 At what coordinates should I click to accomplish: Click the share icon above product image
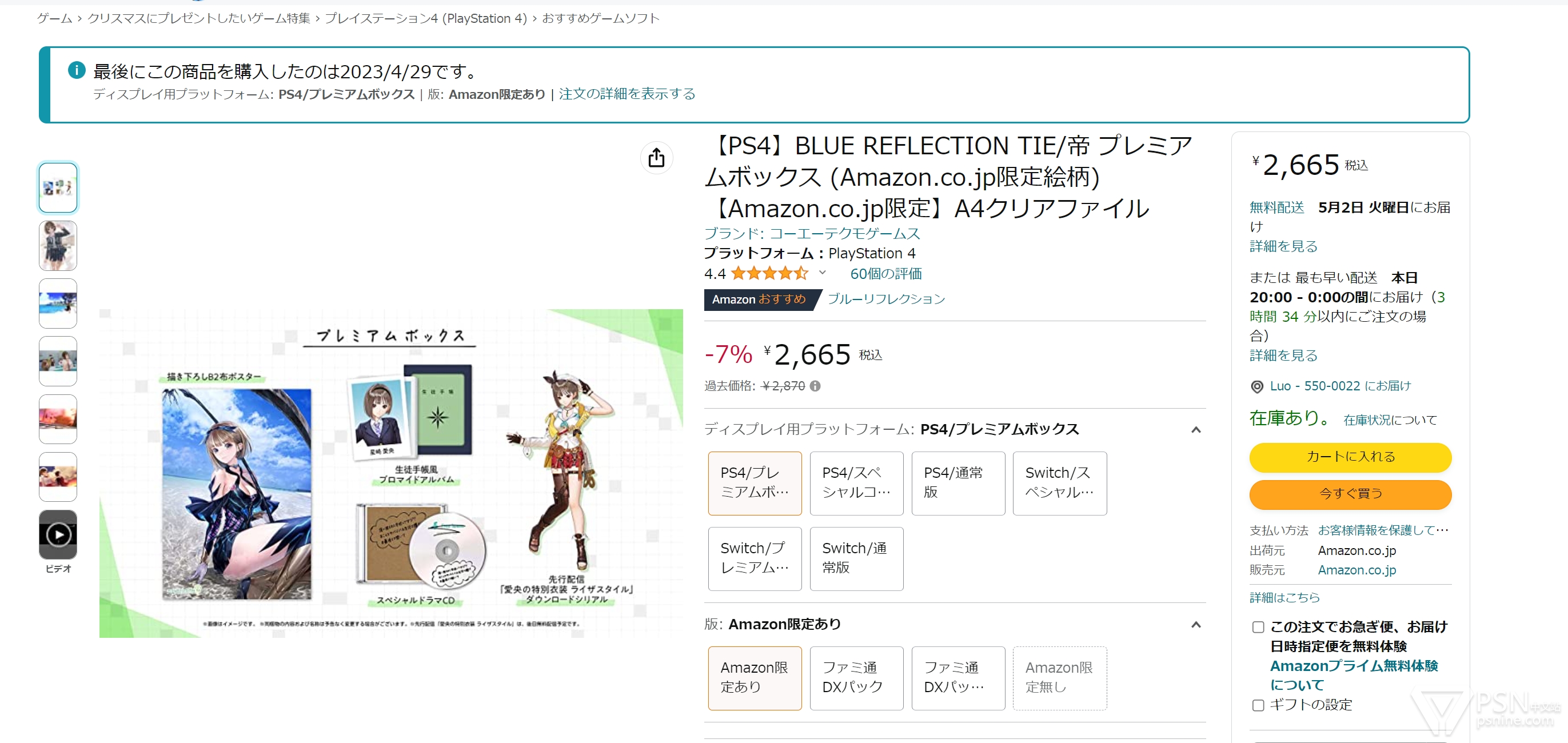coord(656,158)
